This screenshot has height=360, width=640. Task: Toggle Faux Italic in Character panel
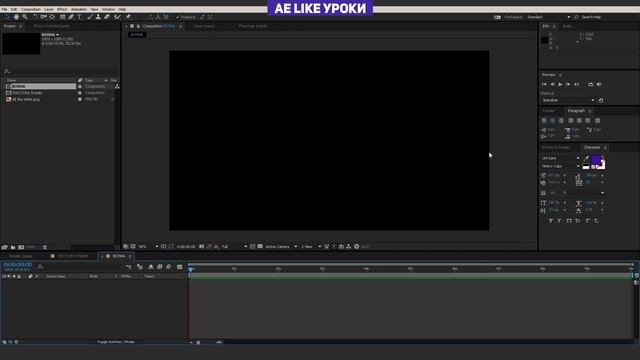pos(559,221)
